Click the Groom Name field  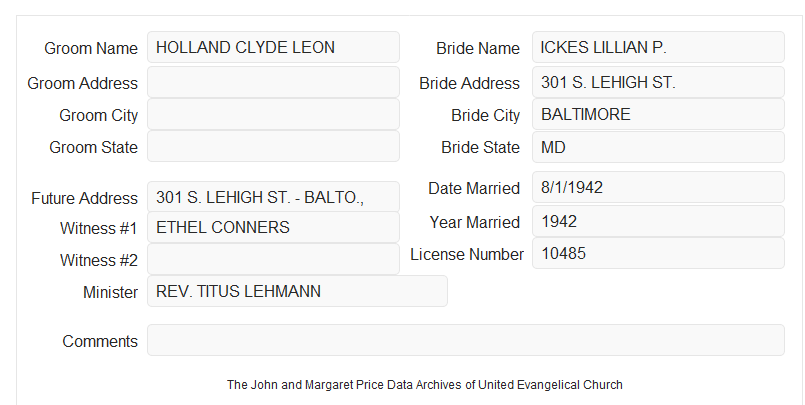(x=273, y=47)
